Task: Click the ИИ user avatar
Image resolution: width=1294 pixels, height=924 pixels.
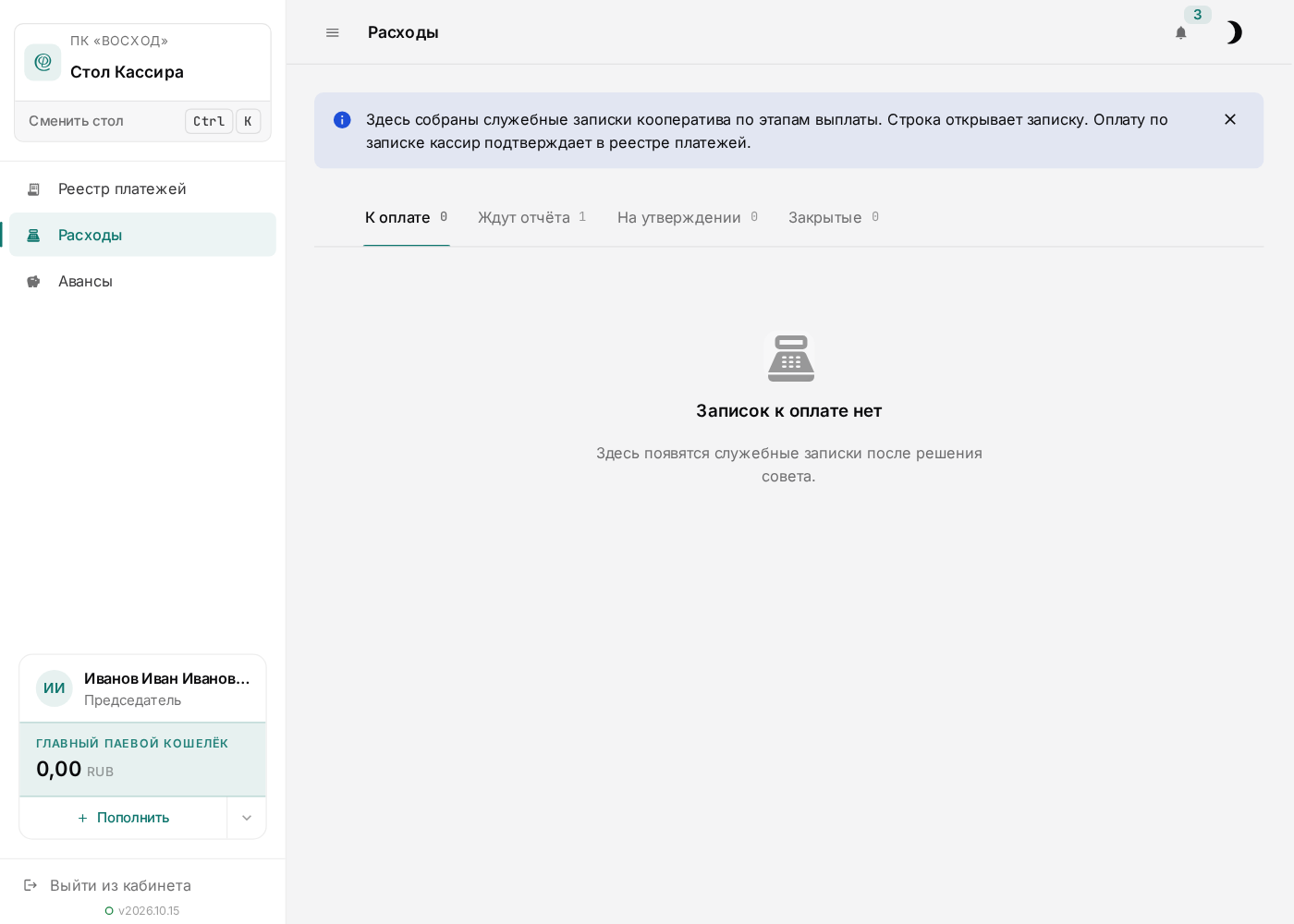Action: (x=55, y=688)
